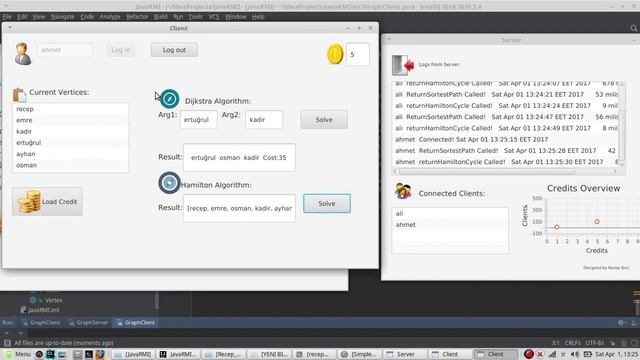Click the gold coin credit icon
The width and height of the screenshot is (640, 360).
tap(335, 54)
